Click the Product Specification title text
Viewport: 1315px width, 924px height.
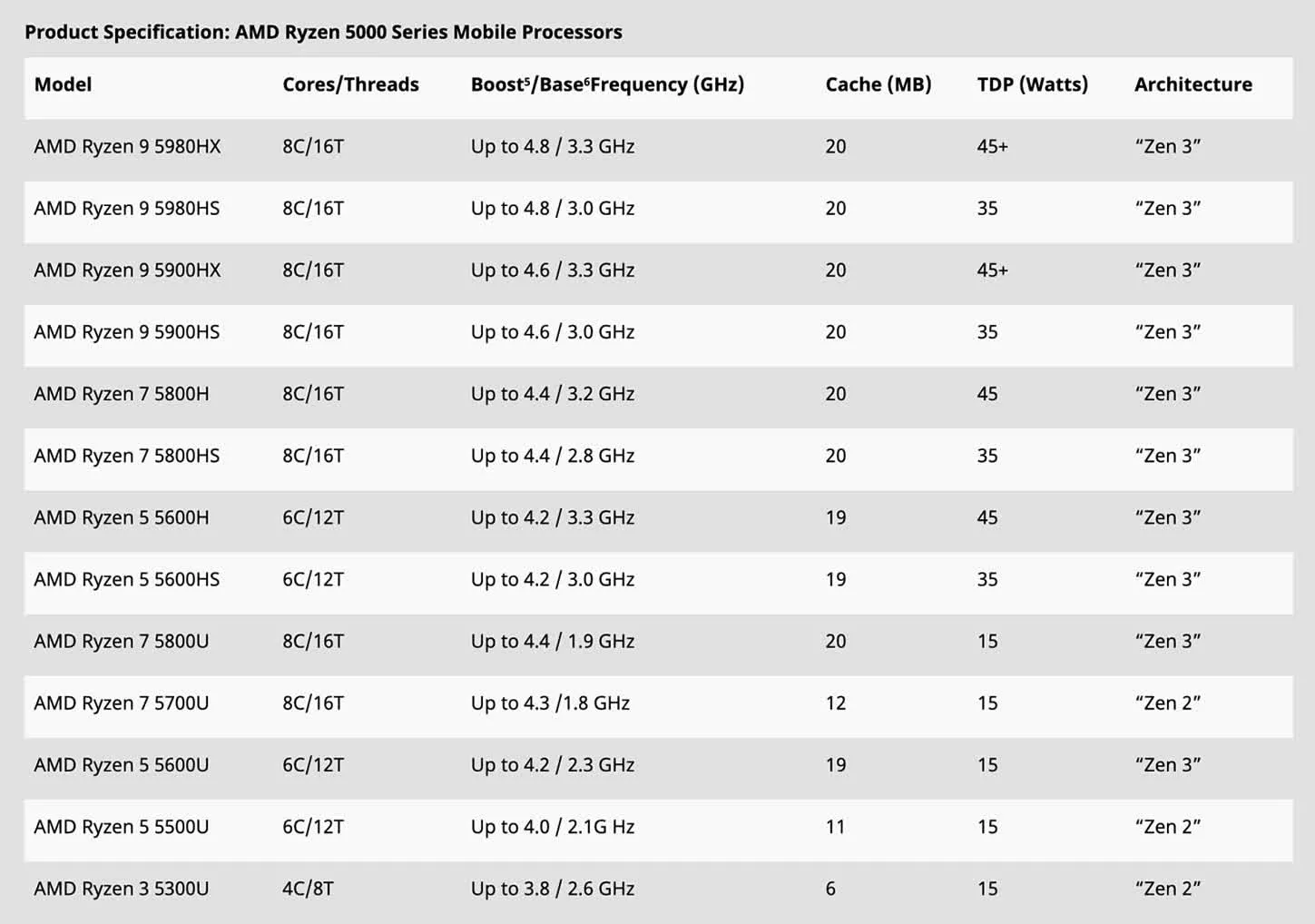tap(323, 33)
